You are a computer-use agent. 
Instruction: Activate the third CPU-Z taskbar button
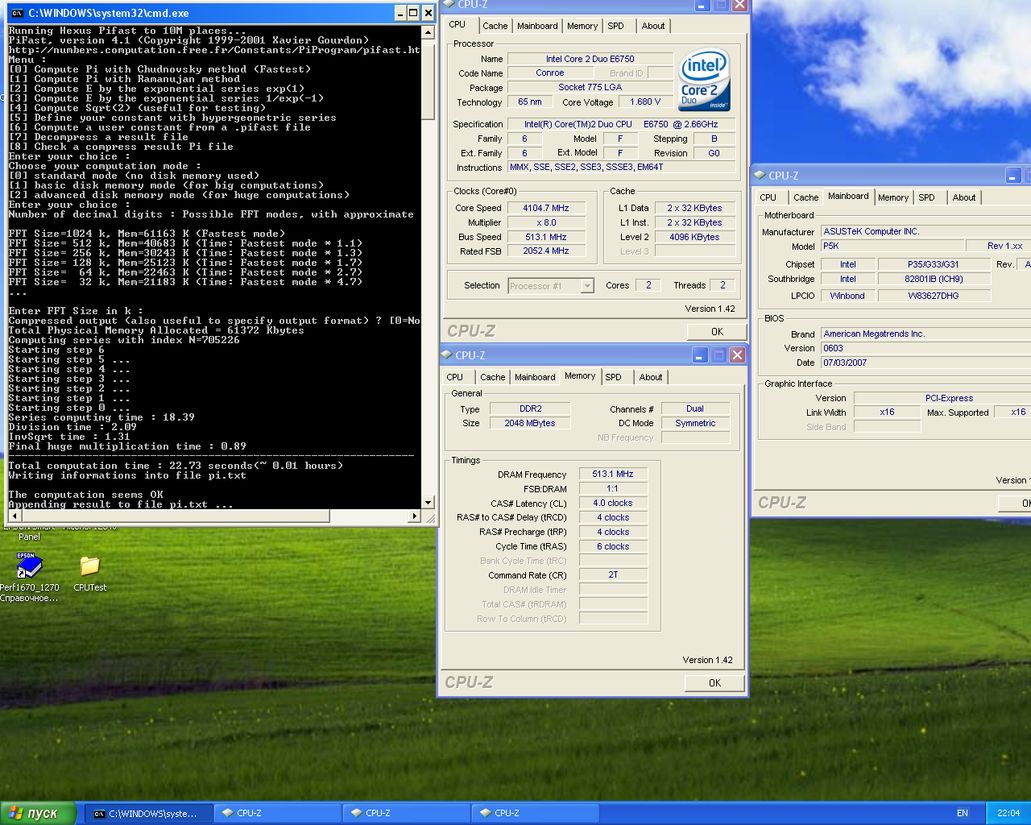tap(536, 813)
